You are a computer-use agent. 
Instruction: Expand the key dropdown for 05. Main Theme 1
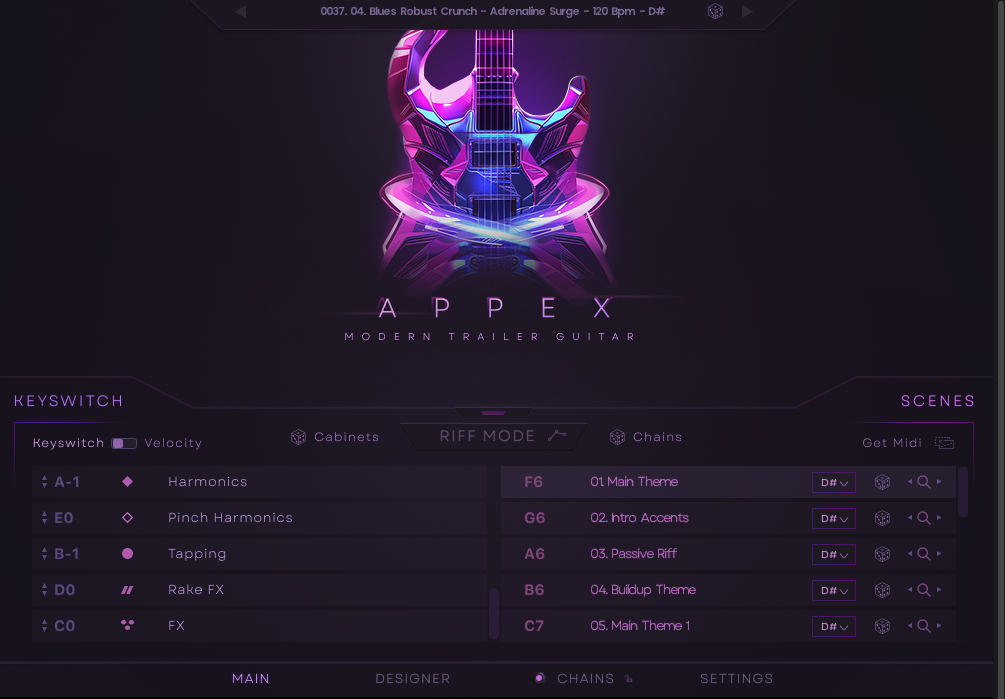[834, 626]
